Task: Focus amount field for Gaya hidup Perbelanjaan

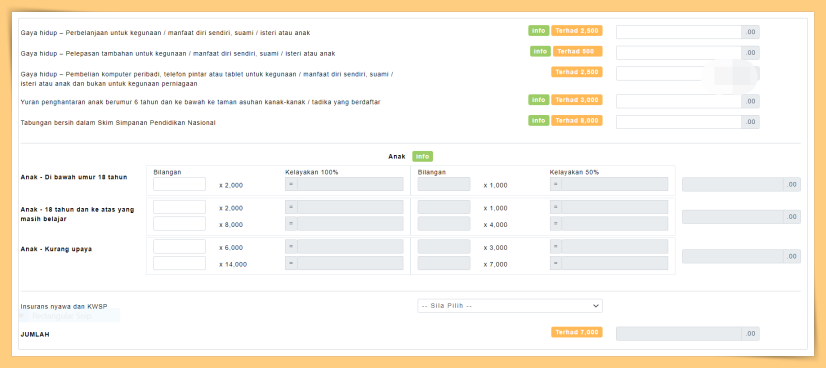Action: point(678,32)
